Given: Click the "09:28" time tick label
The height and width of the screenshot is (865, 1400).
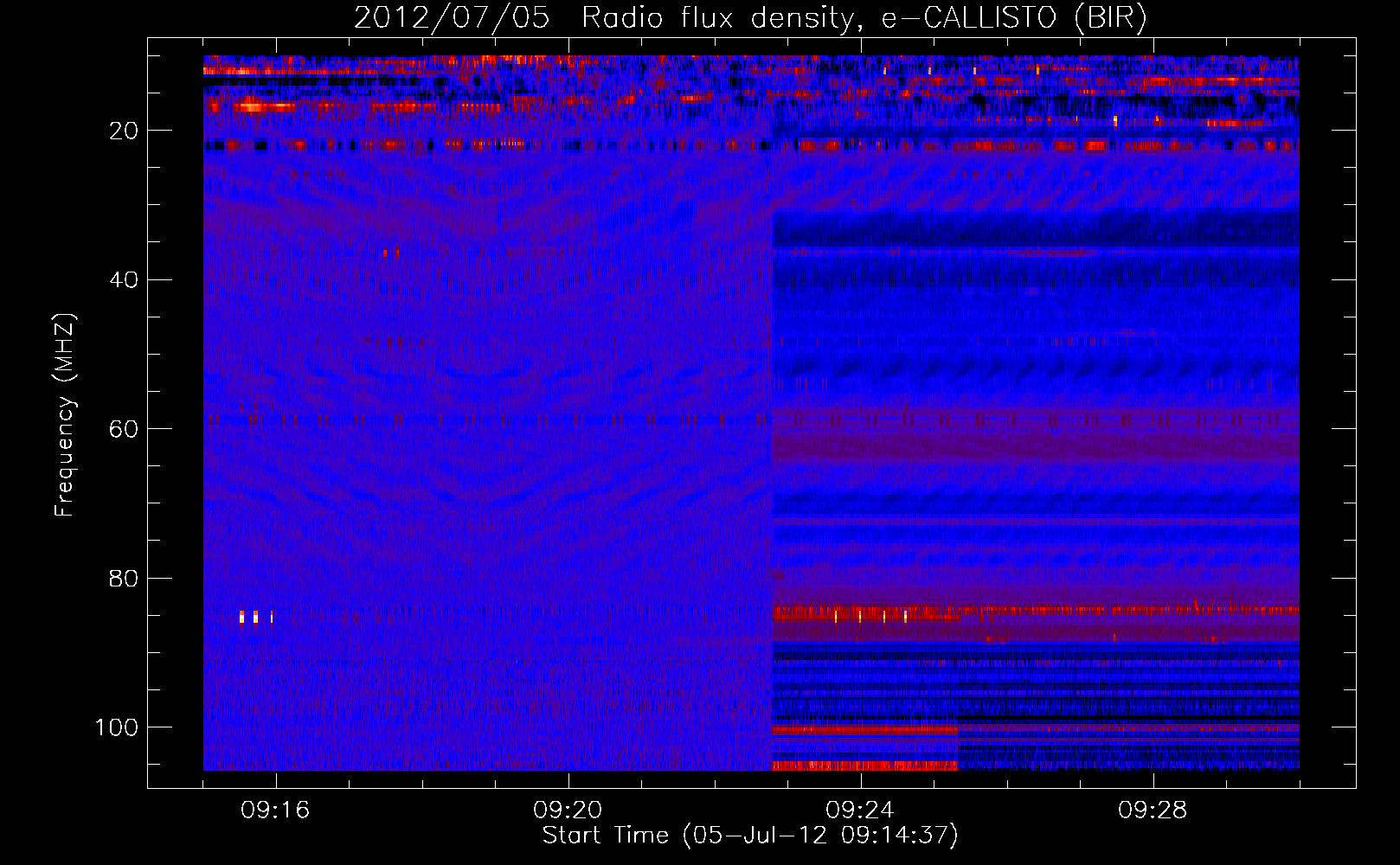Looking at the screenshot, I should (x=1153, y=811).
